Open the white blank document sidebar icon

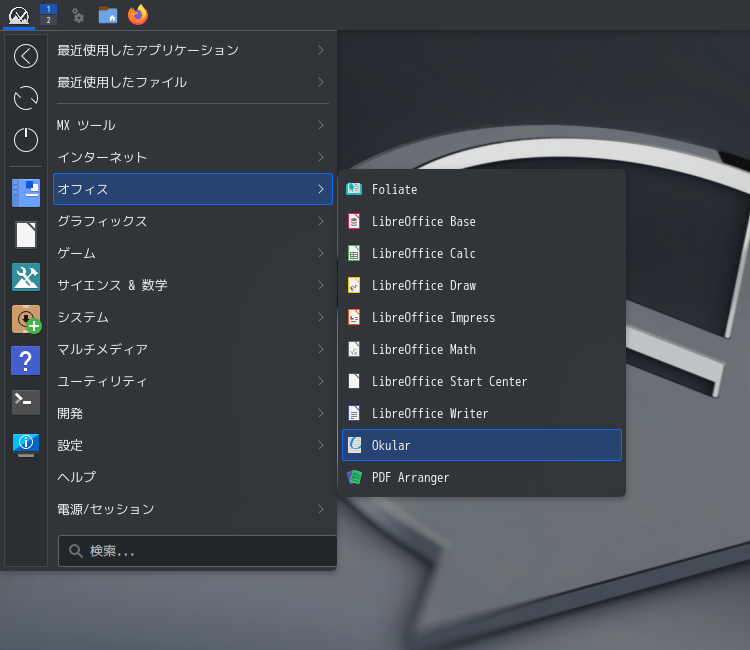coord(26,235)
